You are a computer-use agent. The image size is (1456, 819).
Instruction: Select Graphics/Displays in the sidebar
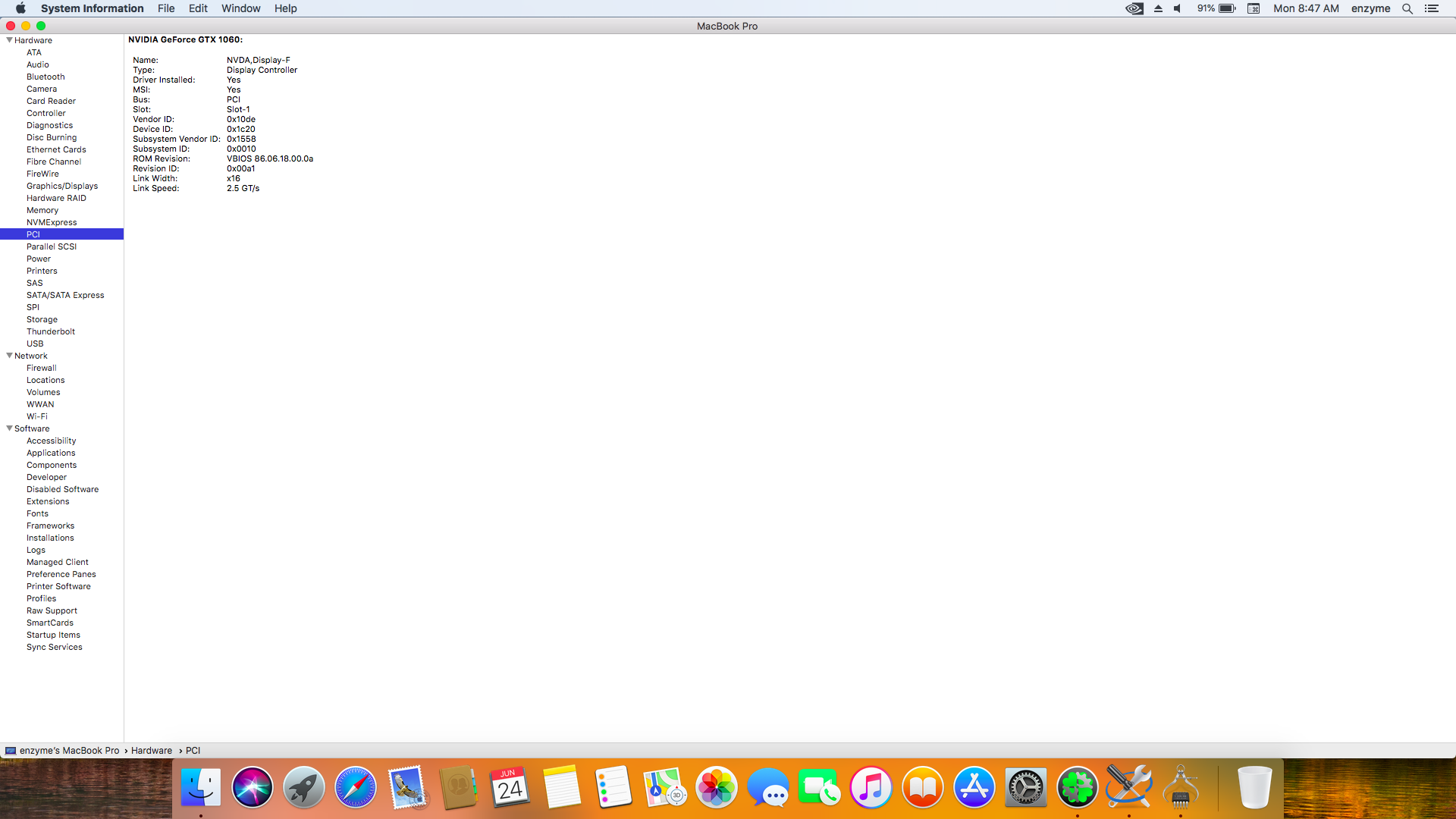point(62,186)
